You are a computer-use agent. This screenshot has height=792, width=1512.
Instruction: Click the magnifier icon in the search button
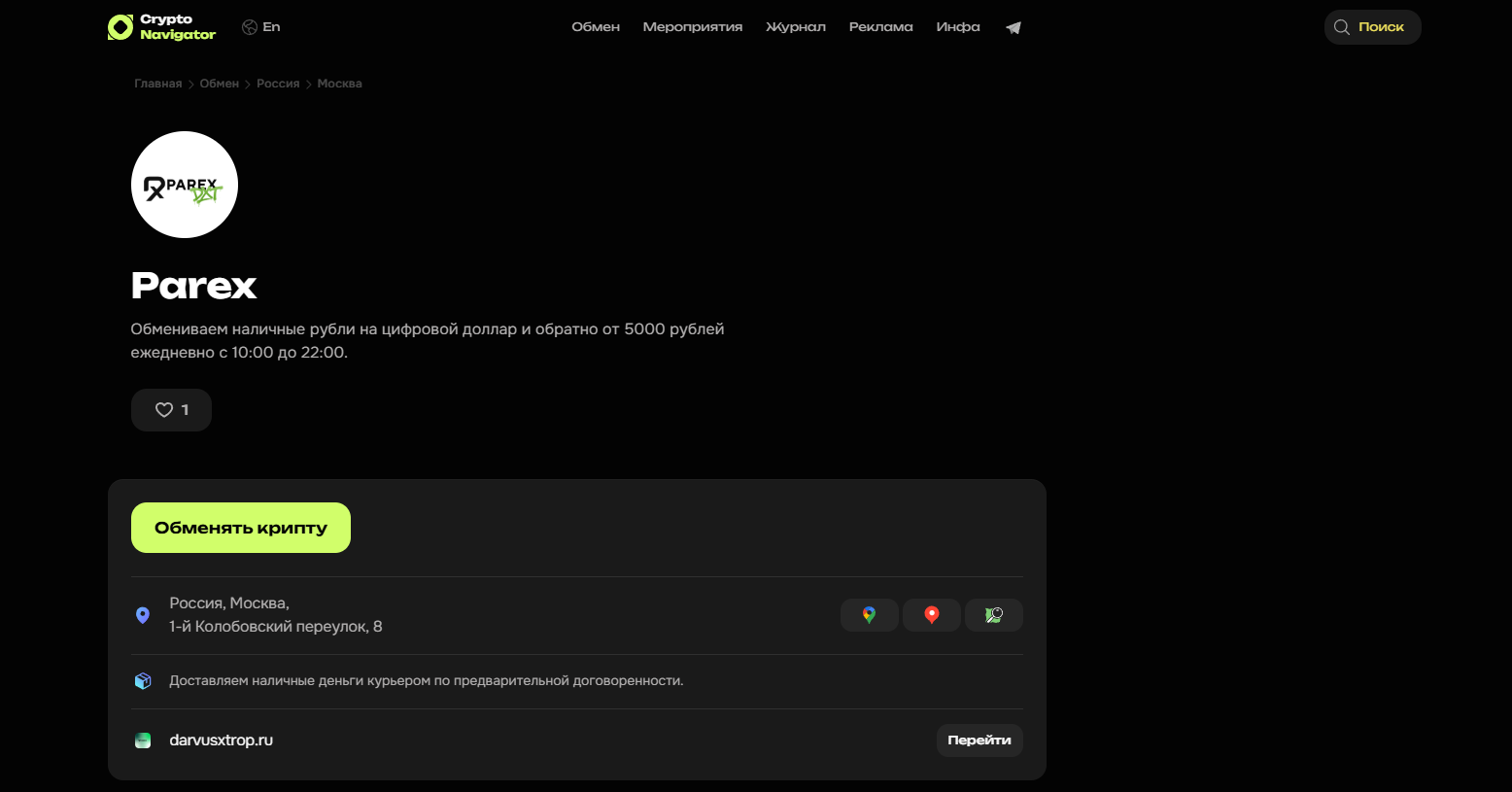1344,27
